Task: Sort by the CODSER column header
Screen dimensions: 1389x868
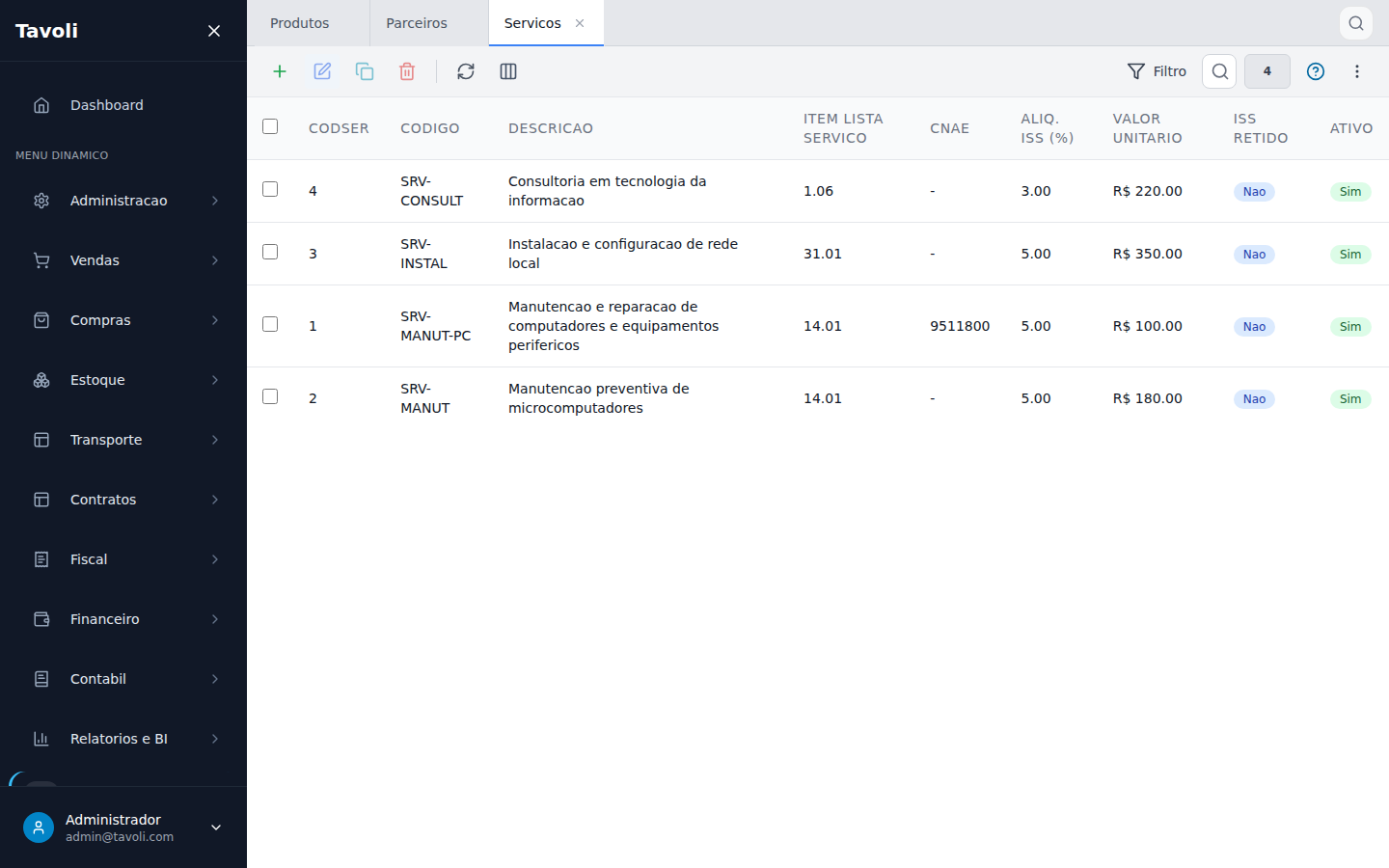Action: pos(339,128)
